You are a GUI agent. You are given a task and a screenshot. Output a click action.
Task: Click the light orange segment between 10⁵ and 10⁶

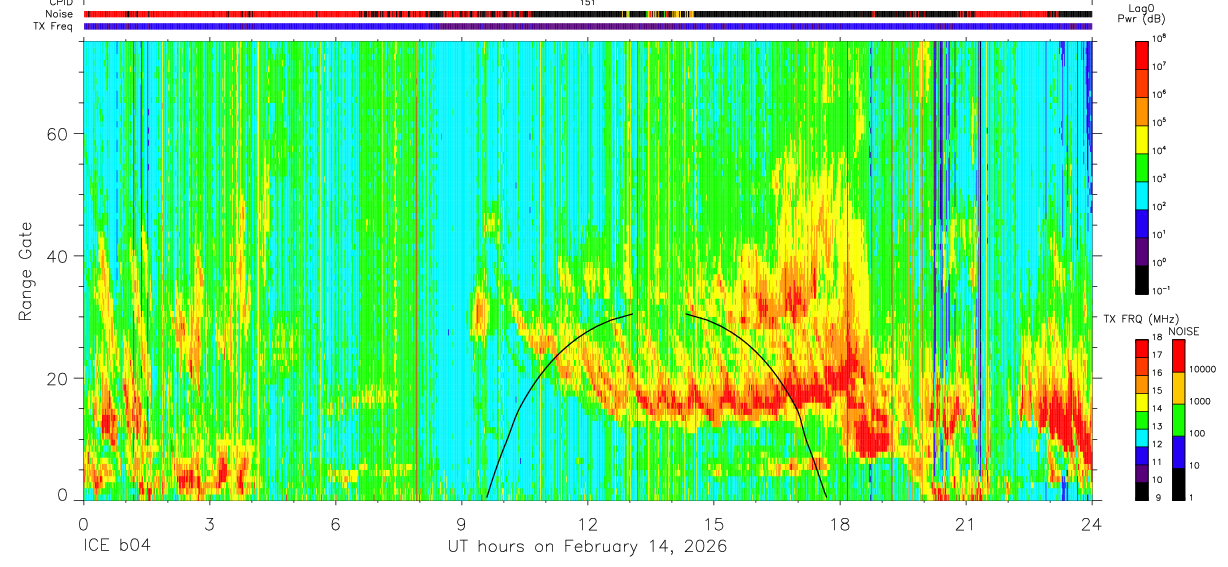click(x=1142, y=112)
